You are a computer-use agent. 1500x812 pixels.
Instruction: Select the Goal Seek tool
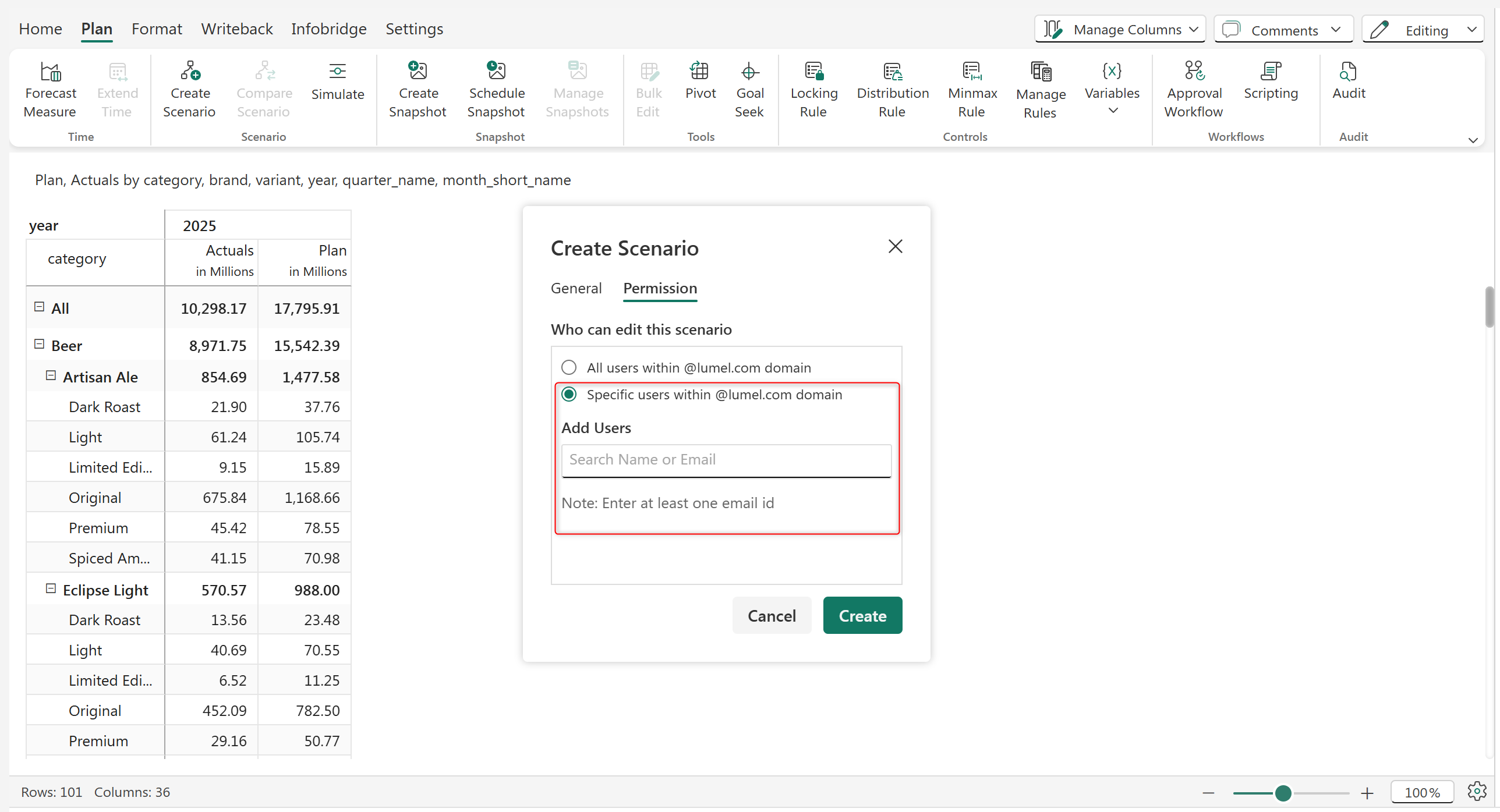pos(749,72)
